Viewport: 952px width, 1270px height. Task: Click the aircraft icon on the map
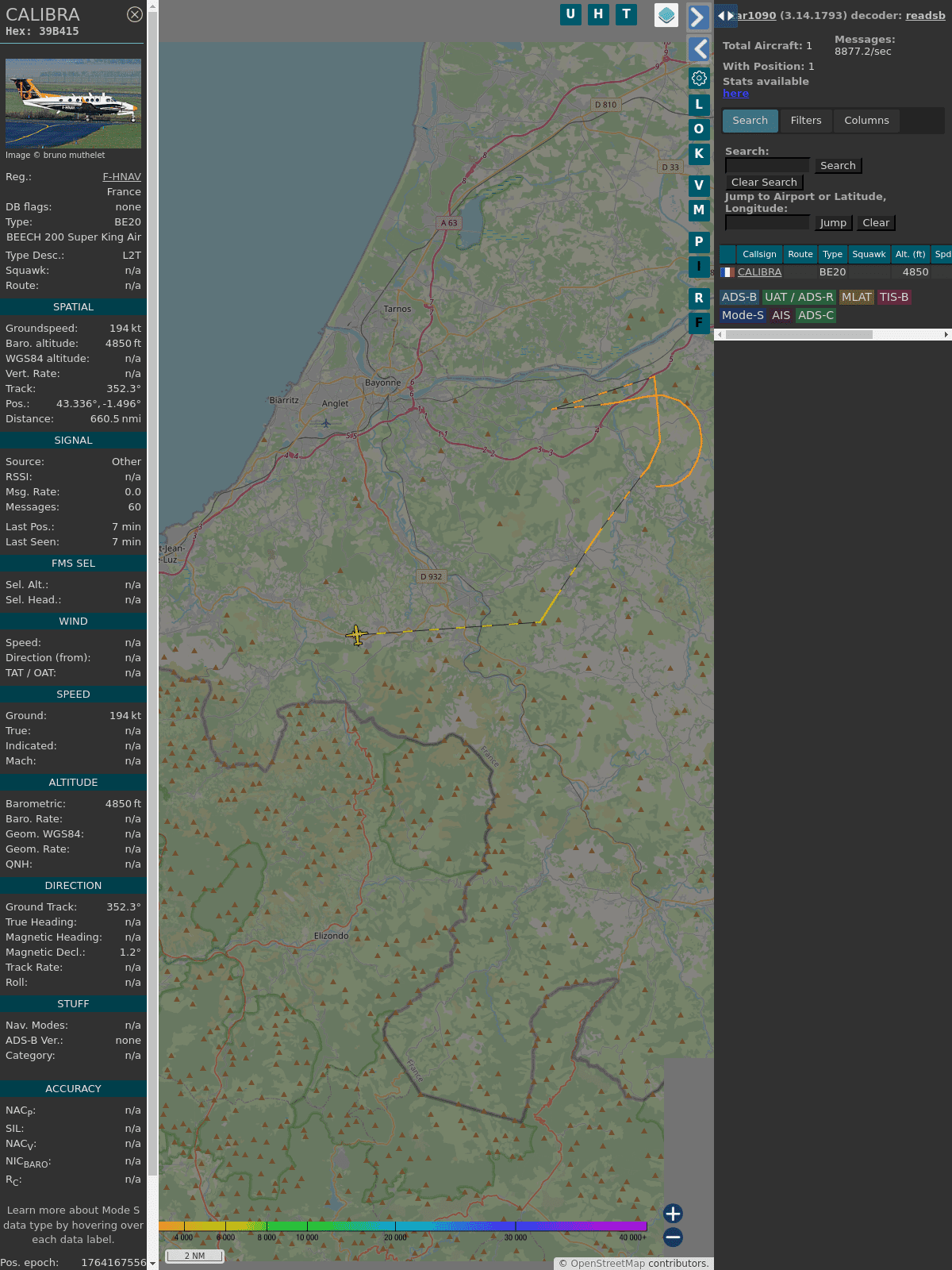[356, 635]
